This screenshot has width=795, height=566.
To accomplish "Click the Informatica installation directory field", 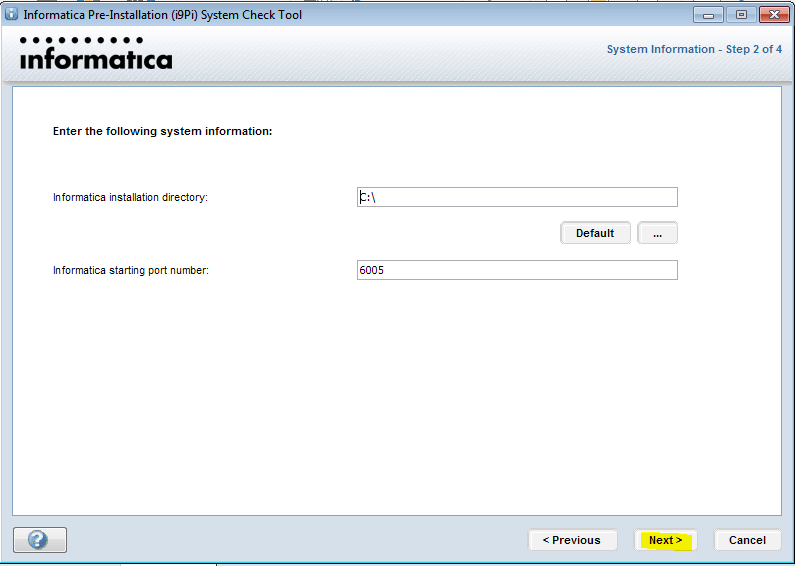I will pyautogui.click(x=517, y=197).
